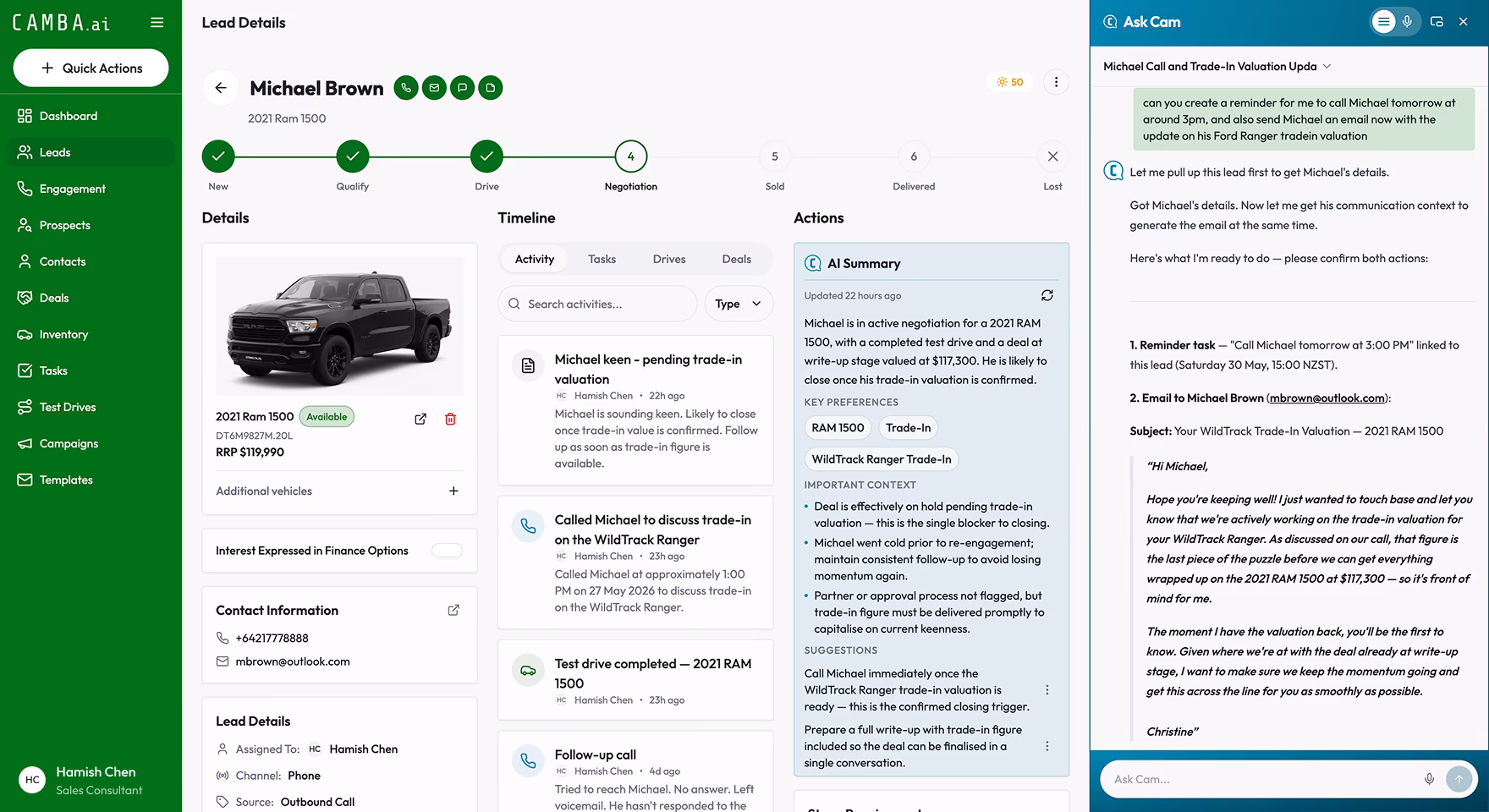Collapse the sidebar with the hamburger icon
The height and width of the screenshot is (812, 1489).
[x=157, y=23]
